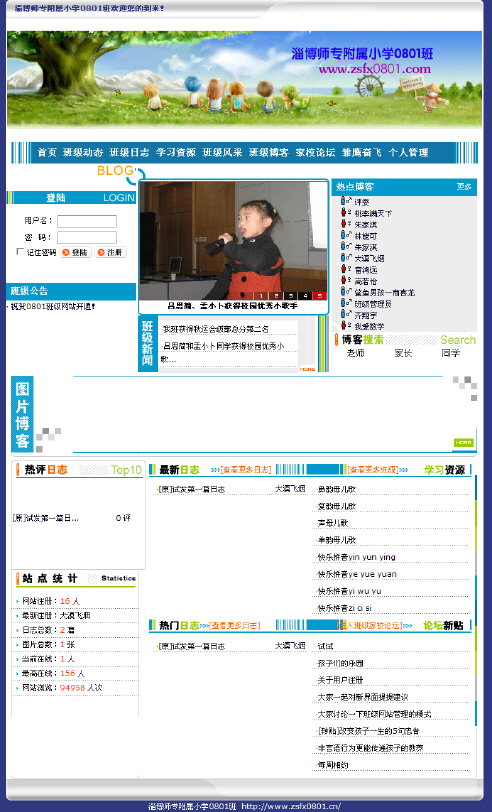
Task: Click 更多 in the 热点博客 header
Action: click(464, 186)
